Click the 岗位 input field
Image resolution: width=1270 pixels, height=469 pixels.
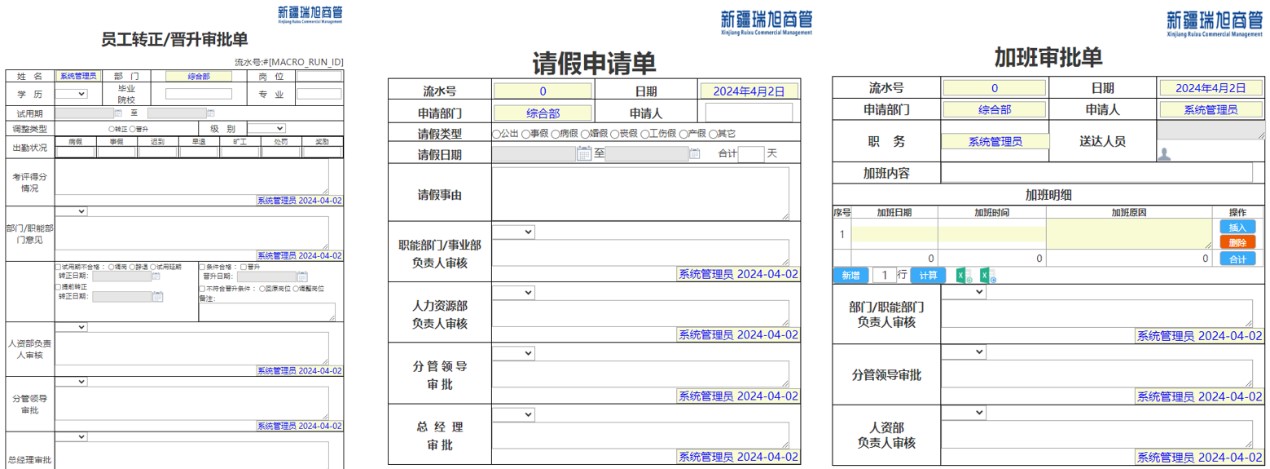click(x=319, y=76)
